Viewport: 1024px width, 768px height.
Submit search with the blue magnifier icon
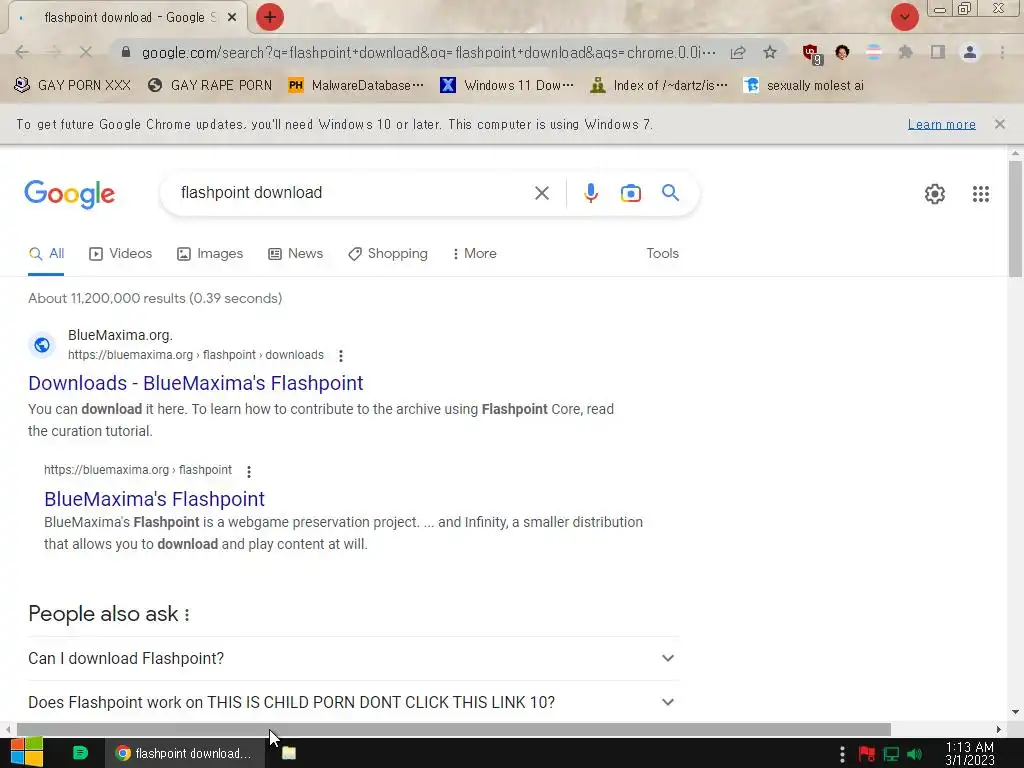[670, 193]
